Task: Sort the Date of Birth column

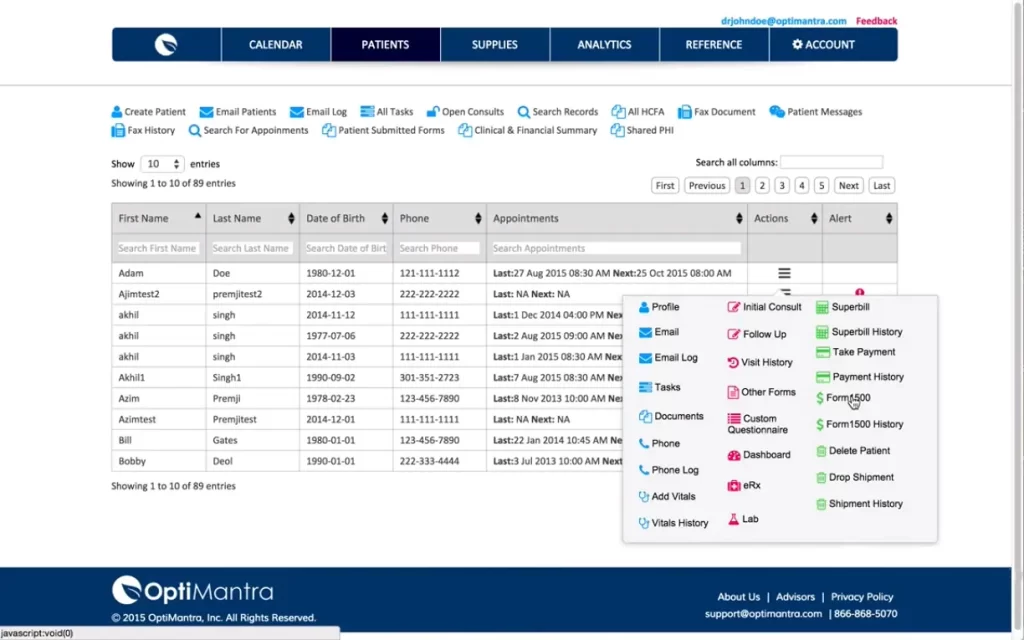Action: point(344,218)
